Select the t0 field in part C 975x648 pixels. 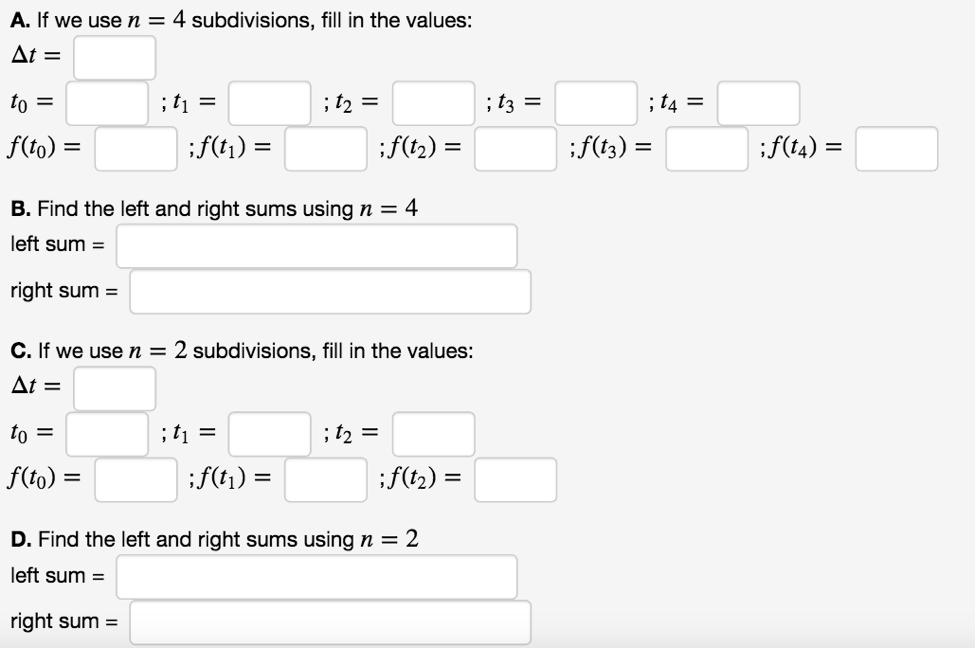[106, 433]
